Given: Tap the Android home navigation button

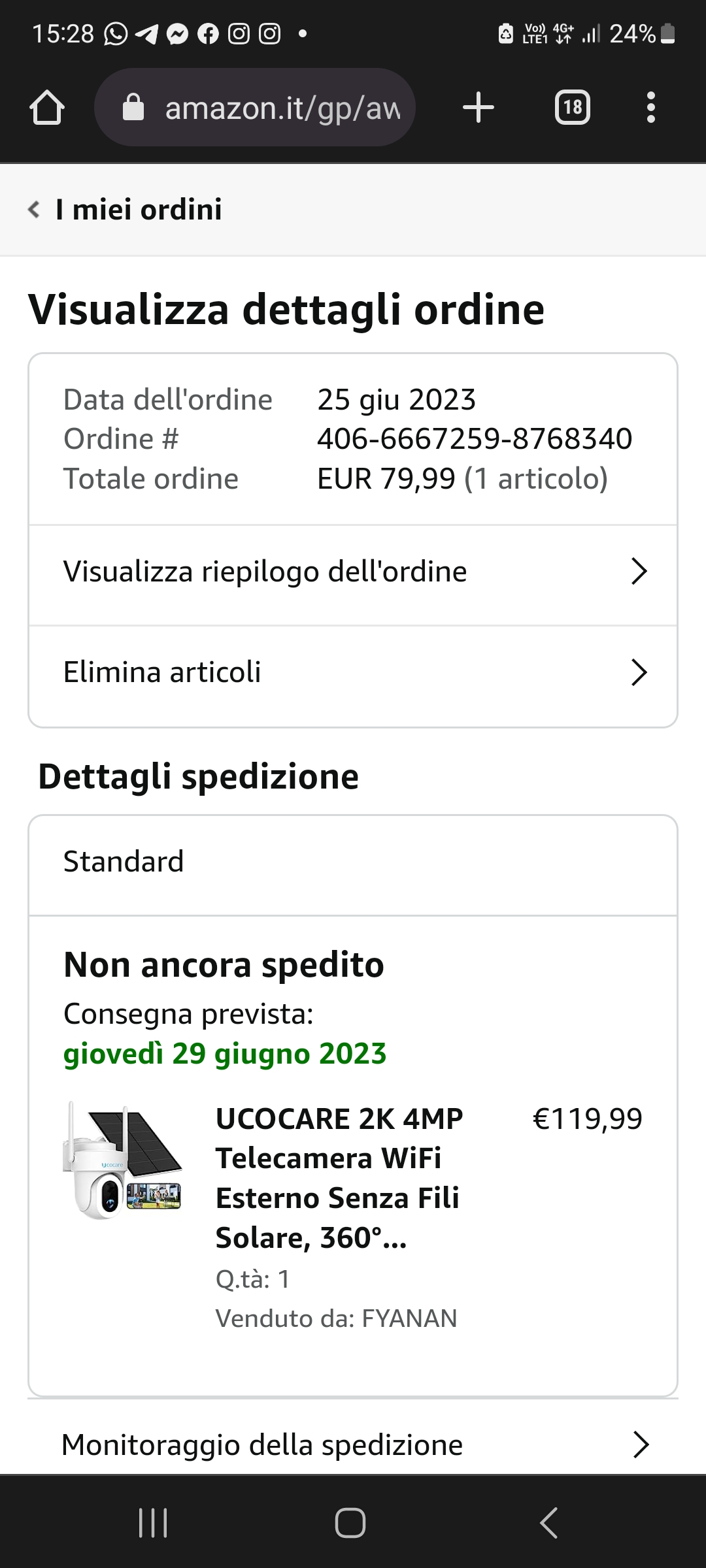Looking at the screenshot, I should click(x=350, y=1523).
